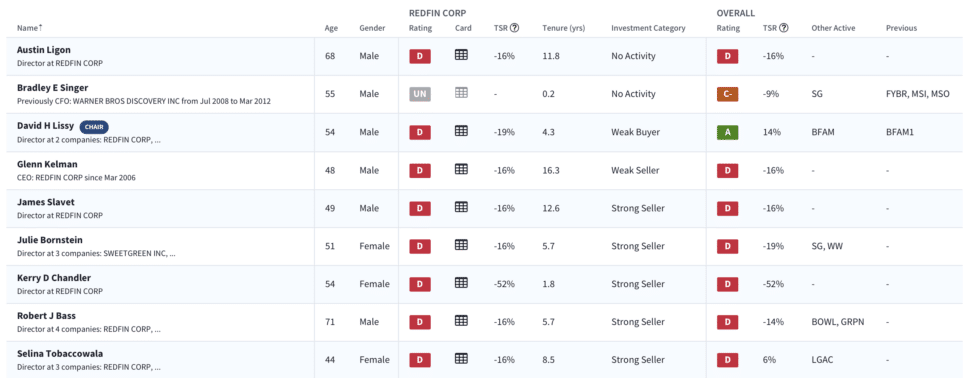Click the CHAIR badge beside David H Lissy
Viewport: 980px width, 378px height.
pos(94,126)
